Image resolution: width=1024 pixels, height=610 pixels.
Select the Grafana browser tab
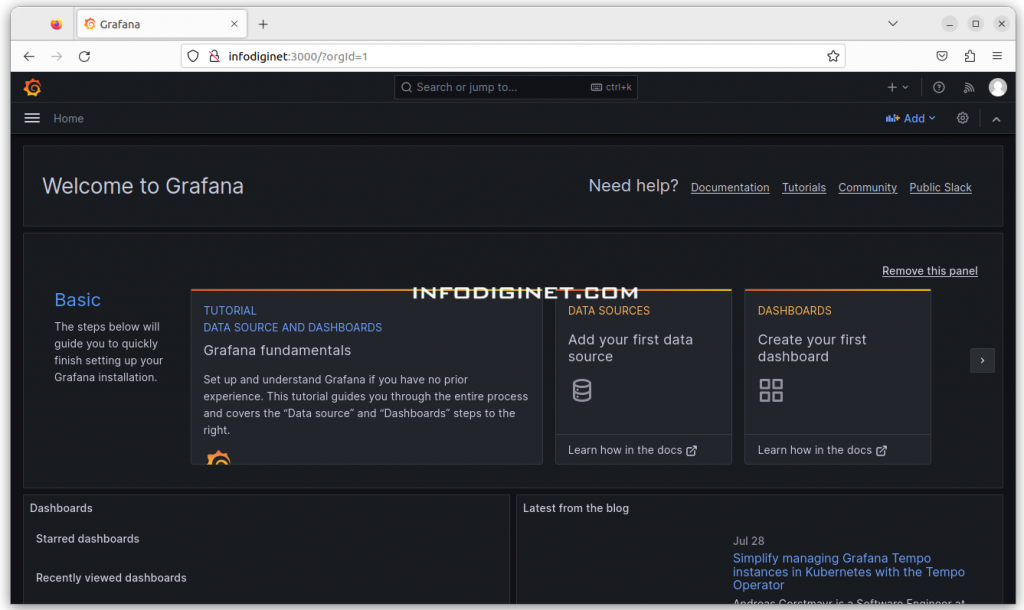tap(162, 24)
